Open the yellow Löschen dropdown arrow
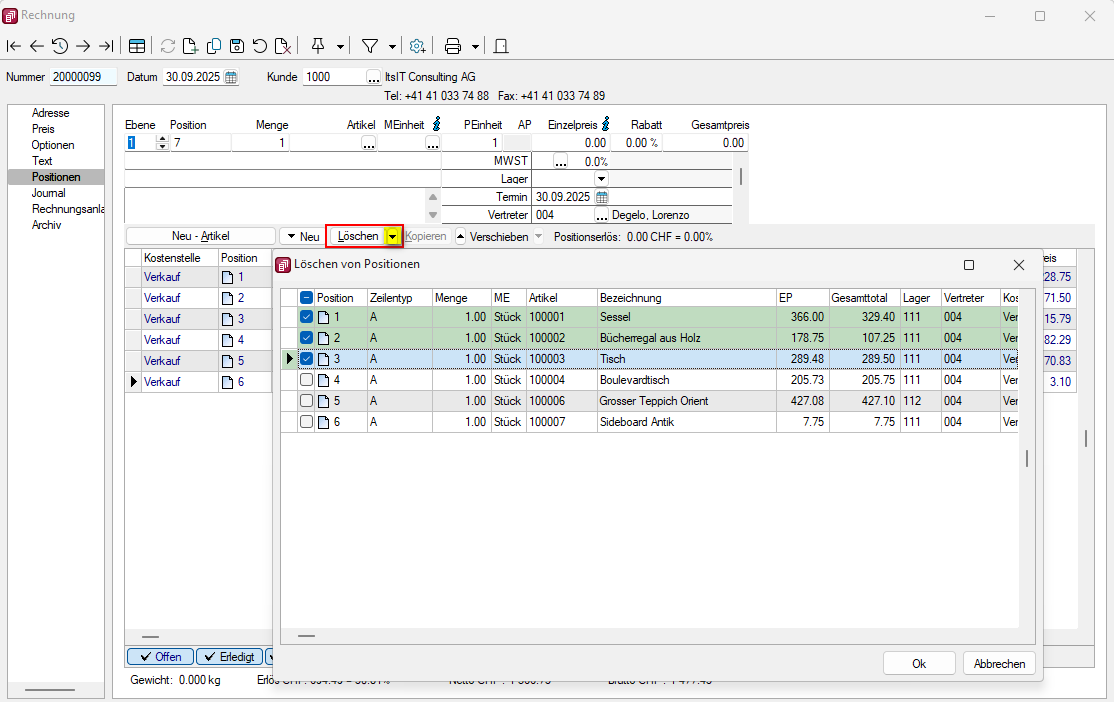 pyautogui.click(x=393, y=237)
